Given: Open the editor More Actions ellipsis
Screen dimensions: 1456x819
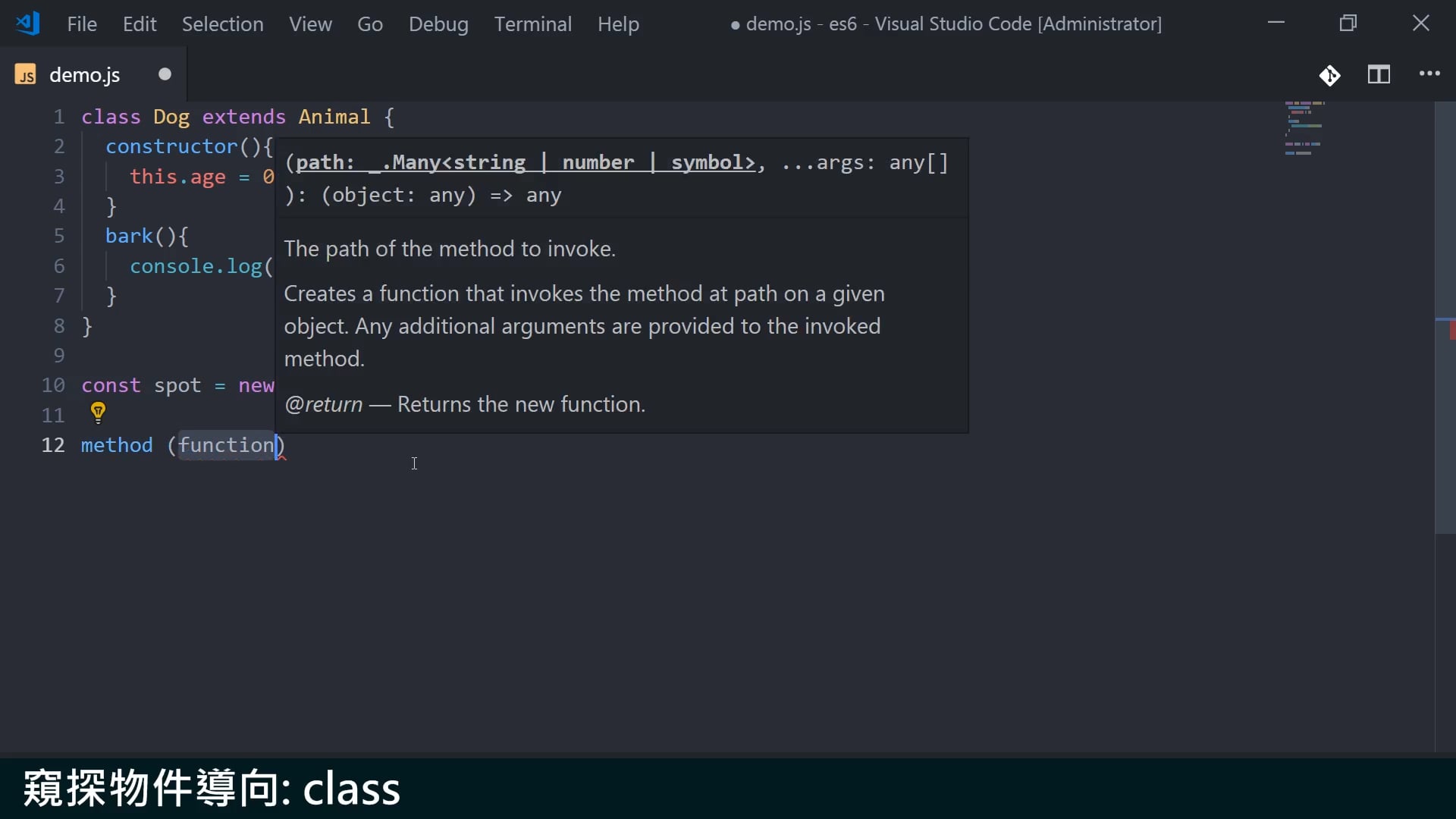Looking at the screenshot, I should [x=1429, y=74].
